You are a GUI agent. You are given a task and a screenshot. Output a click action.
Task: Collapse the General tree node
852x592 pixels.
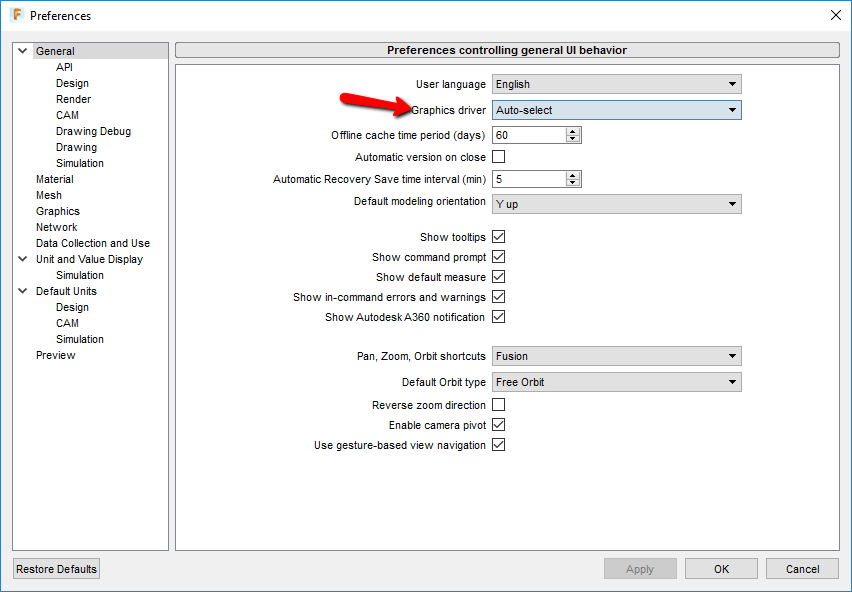(23, 51)
